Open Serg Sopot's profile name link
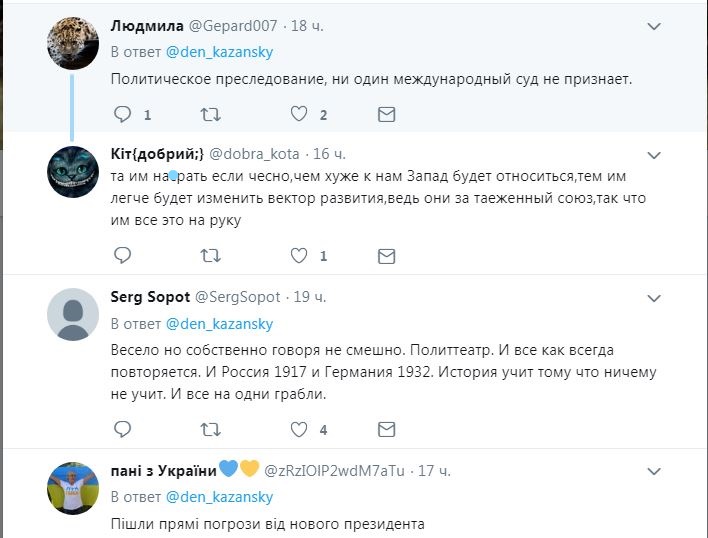The image size is (708, 538). [148, 297]
